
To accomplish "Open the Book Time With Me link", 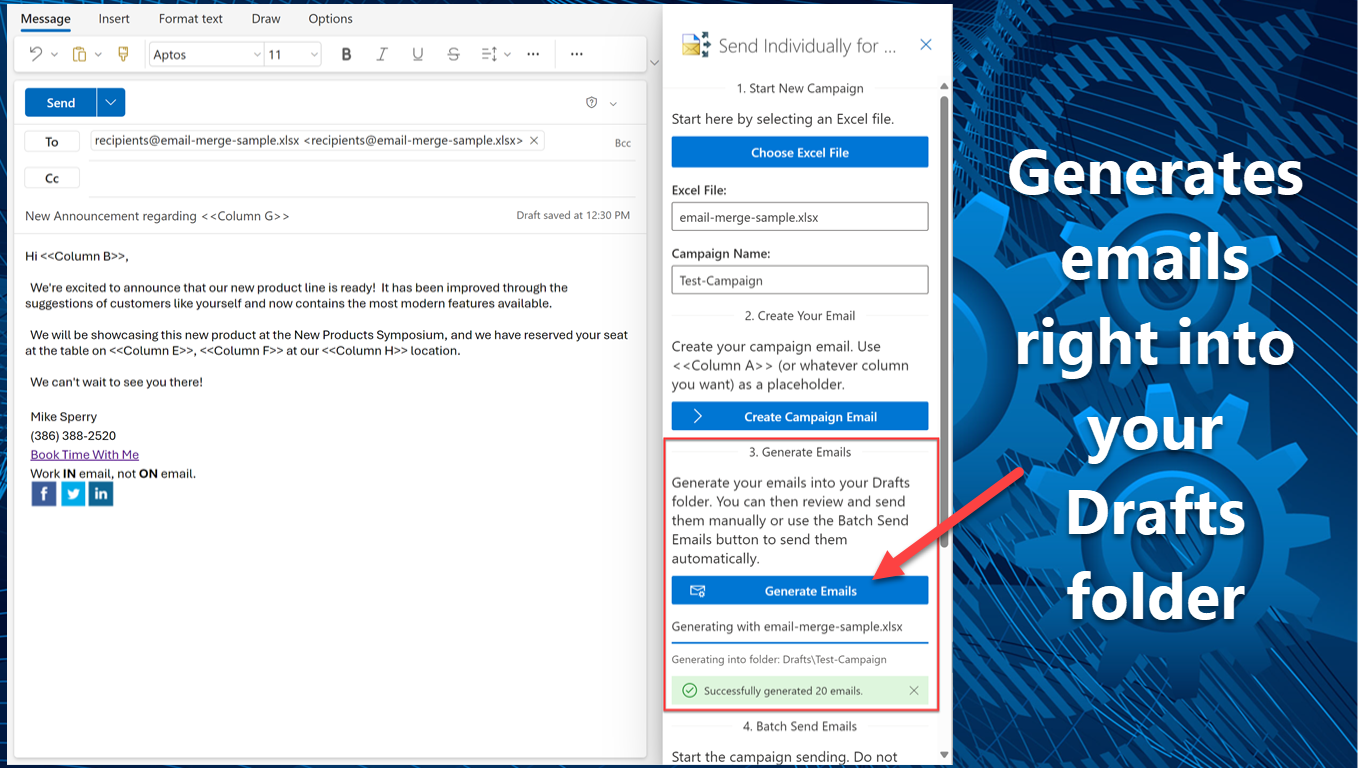I will (x=84, y=455).
